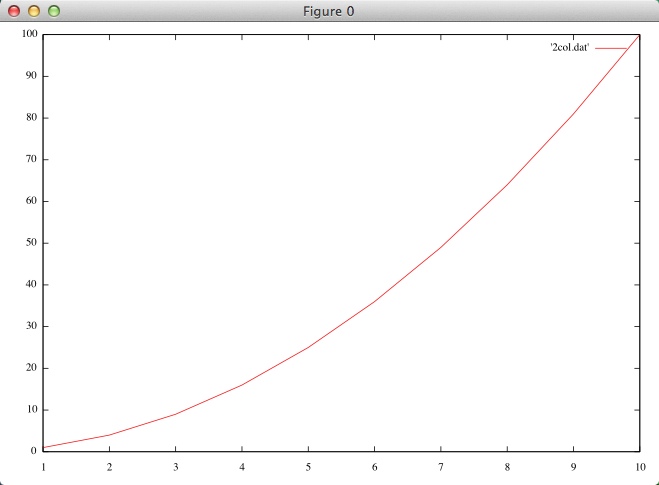Click y-axis label 0

[34, 451]
